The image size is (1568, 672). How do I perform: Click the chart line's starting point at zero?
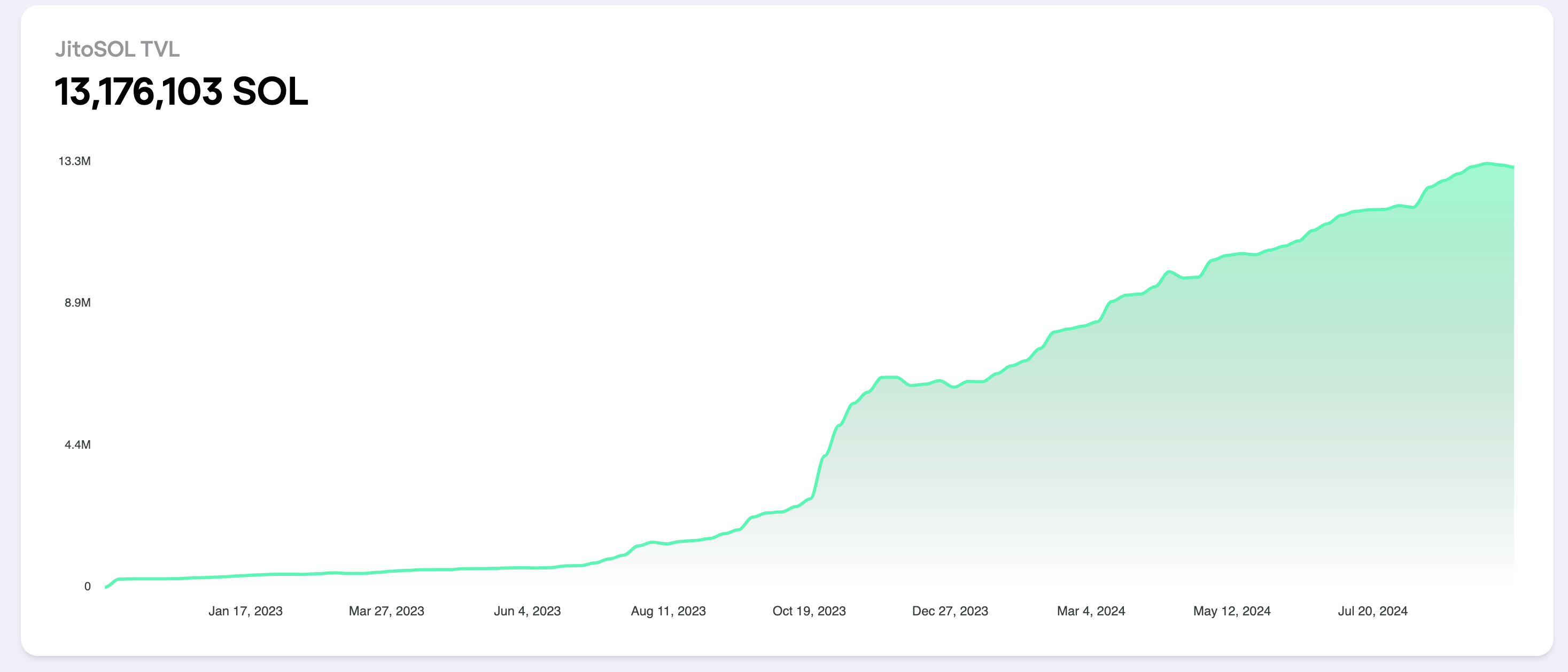point(106,587)
